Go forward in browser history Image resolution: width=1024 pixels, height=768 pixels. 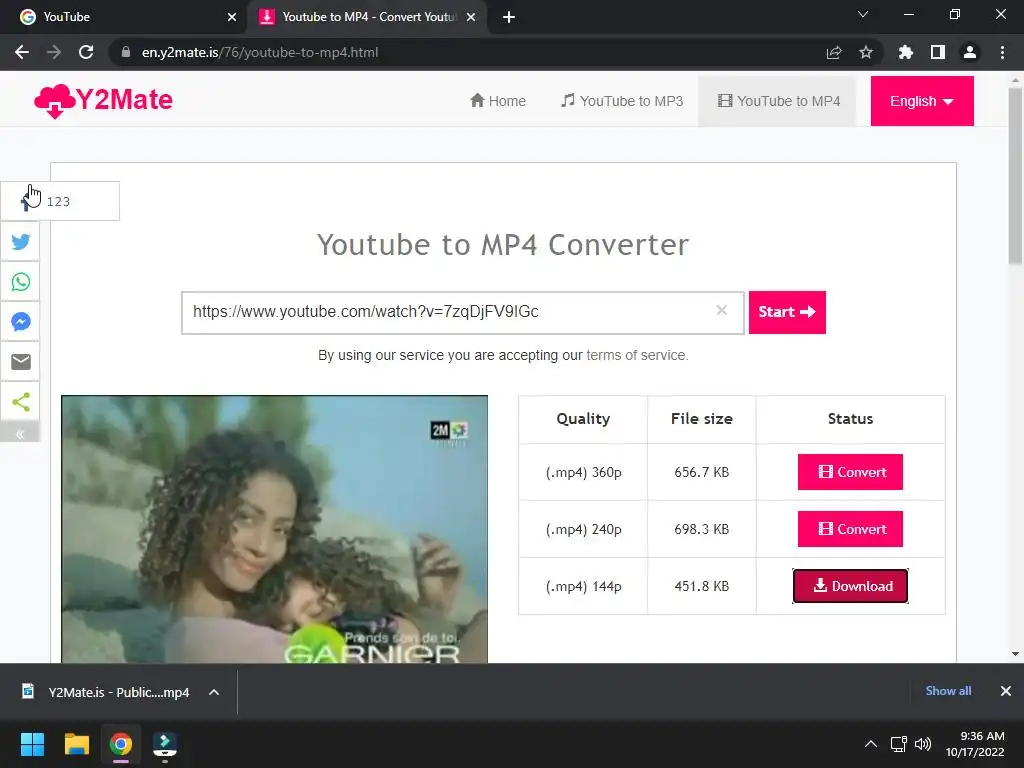click(x=54, y=52)
